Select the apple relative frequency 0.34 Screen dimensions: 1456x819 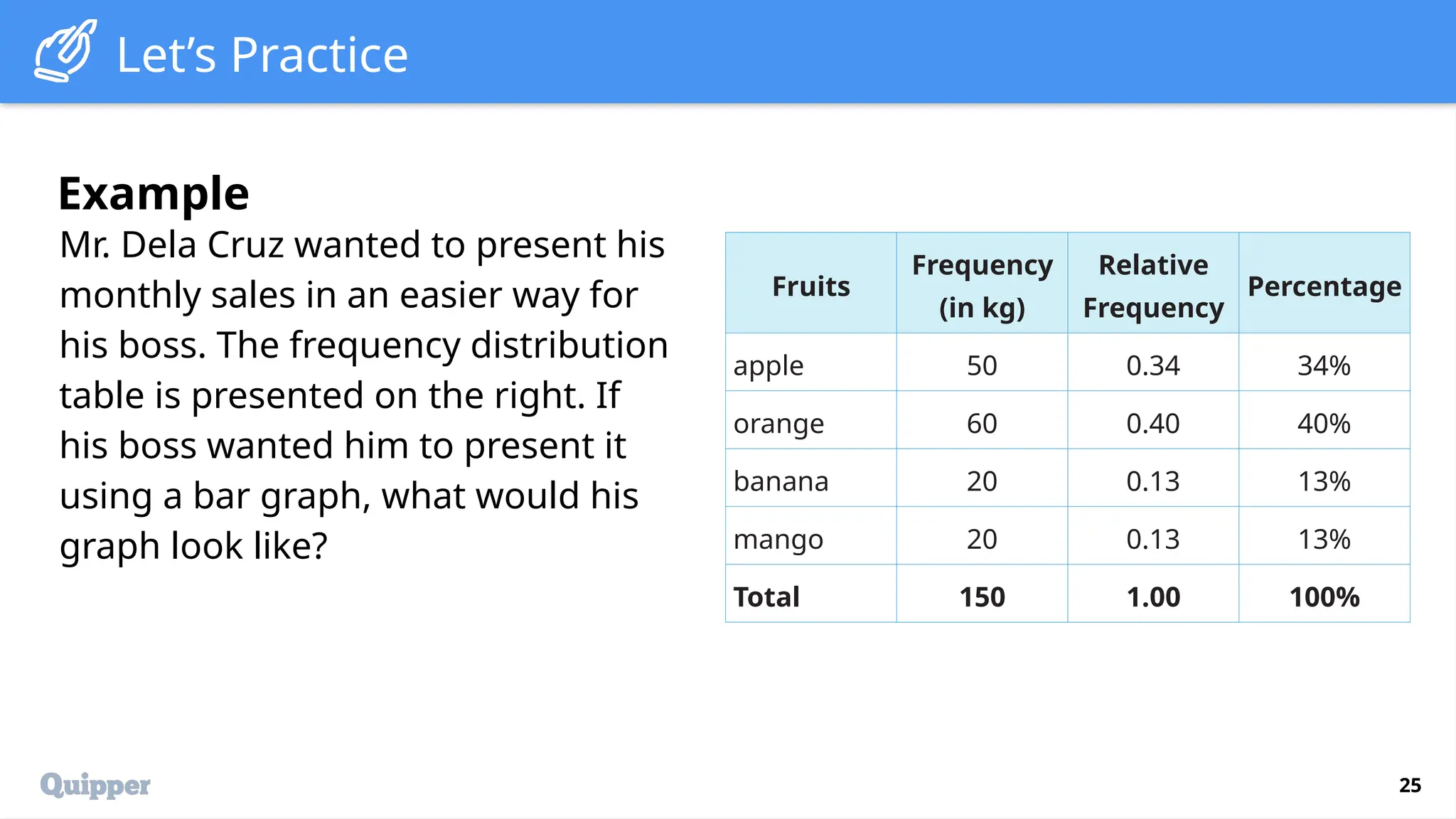(1152, 366)
